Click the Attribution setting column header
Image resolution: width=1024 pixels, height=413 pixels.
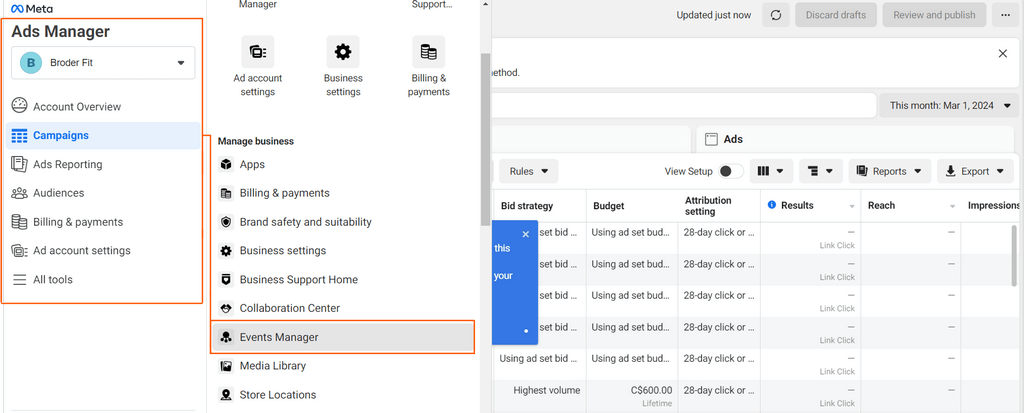719,206
